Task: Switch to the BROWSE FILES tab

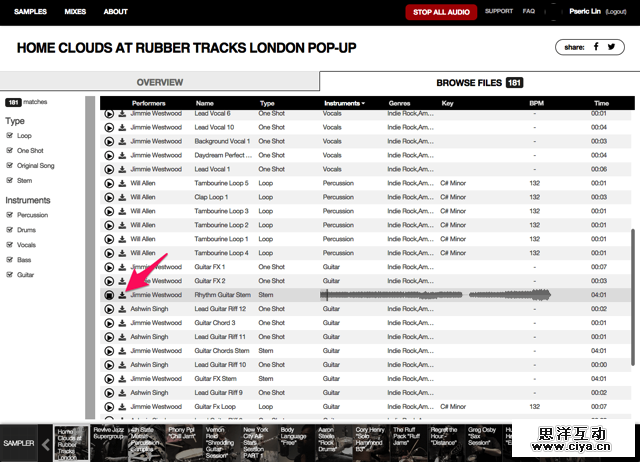Action: [x=480, y=82]
